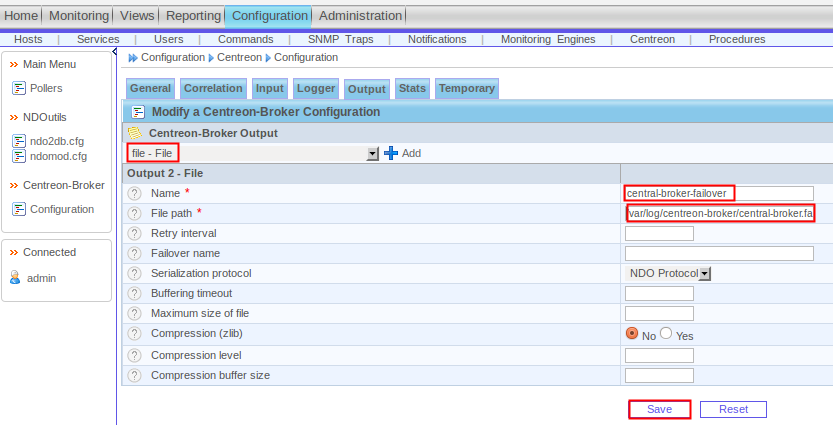Go to the Users submenu
Viewport: 833px width, 425px height.
point(168,39)
